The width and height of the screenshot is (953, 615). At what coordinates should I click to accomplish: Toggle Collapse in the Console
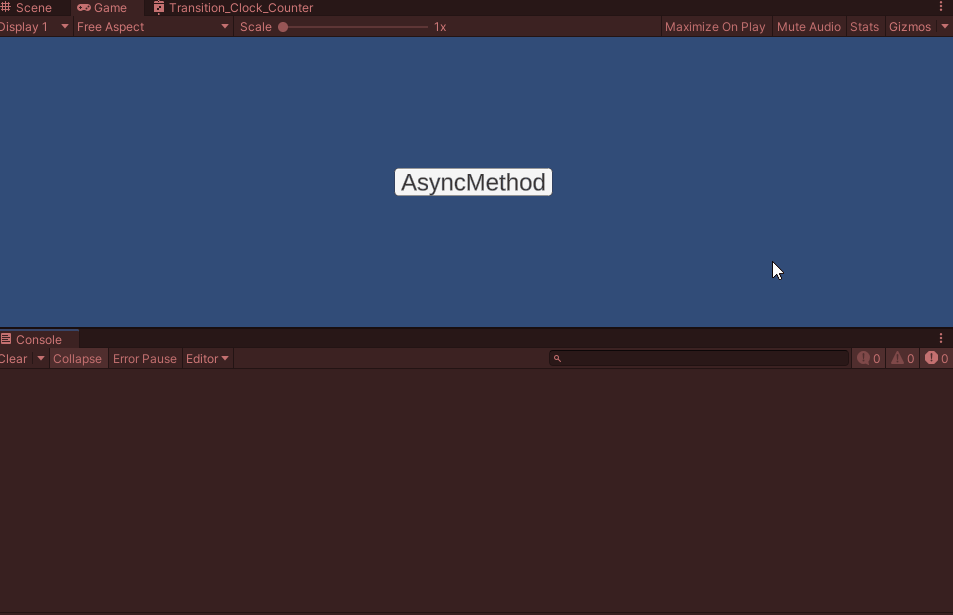pyautogui.click(x=77, y=359)
